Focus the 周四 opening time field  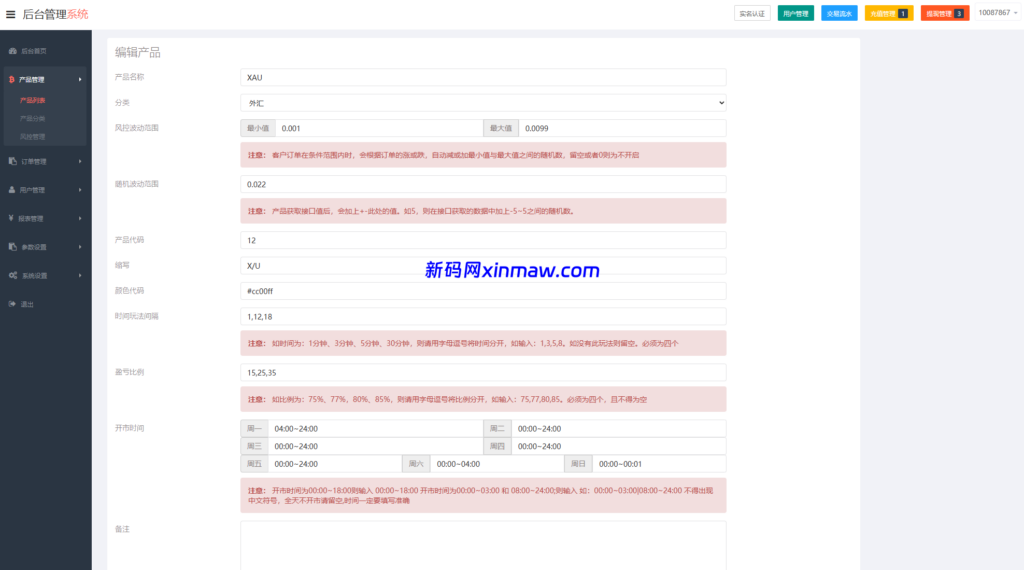[x=618, y=447]
